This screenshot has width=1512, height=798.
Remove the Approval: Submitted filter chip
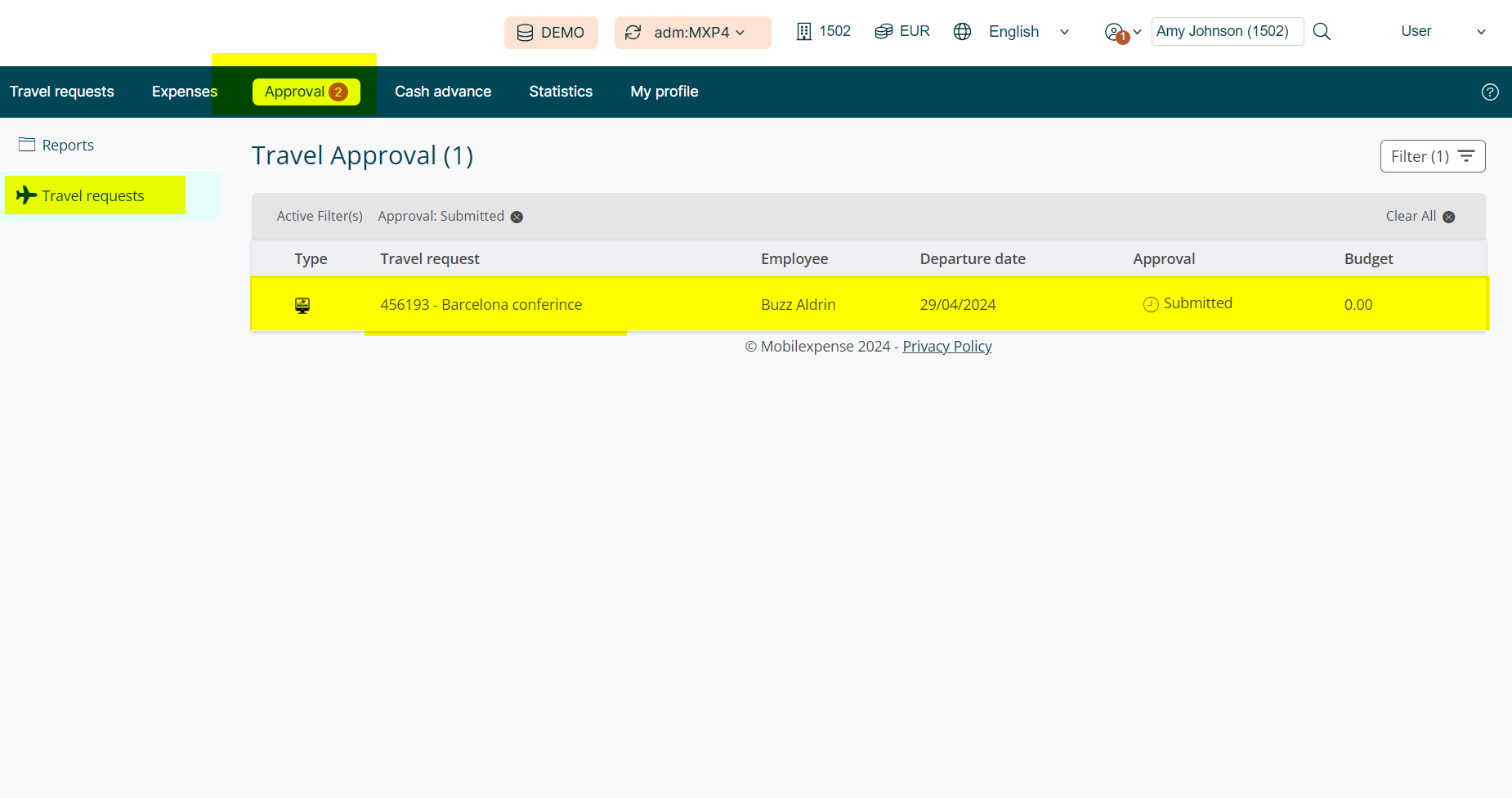coord(517,217)
